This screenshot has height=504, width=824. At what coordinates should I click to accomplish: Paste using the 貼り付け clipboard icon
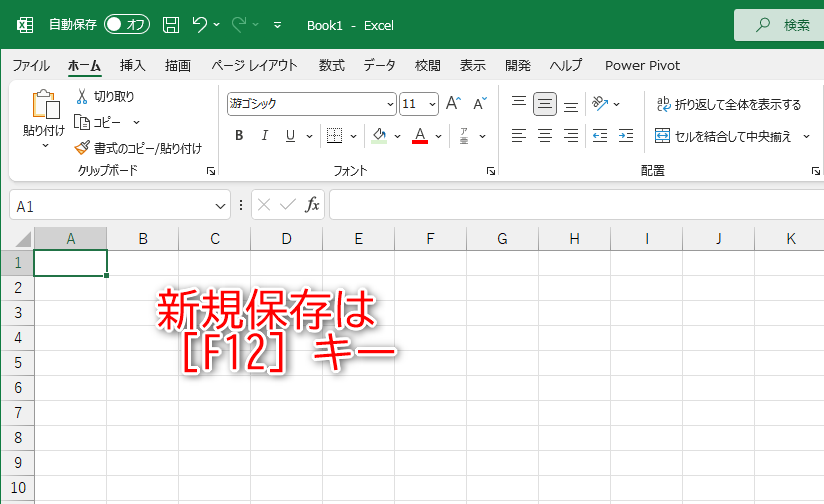point(45,104)
